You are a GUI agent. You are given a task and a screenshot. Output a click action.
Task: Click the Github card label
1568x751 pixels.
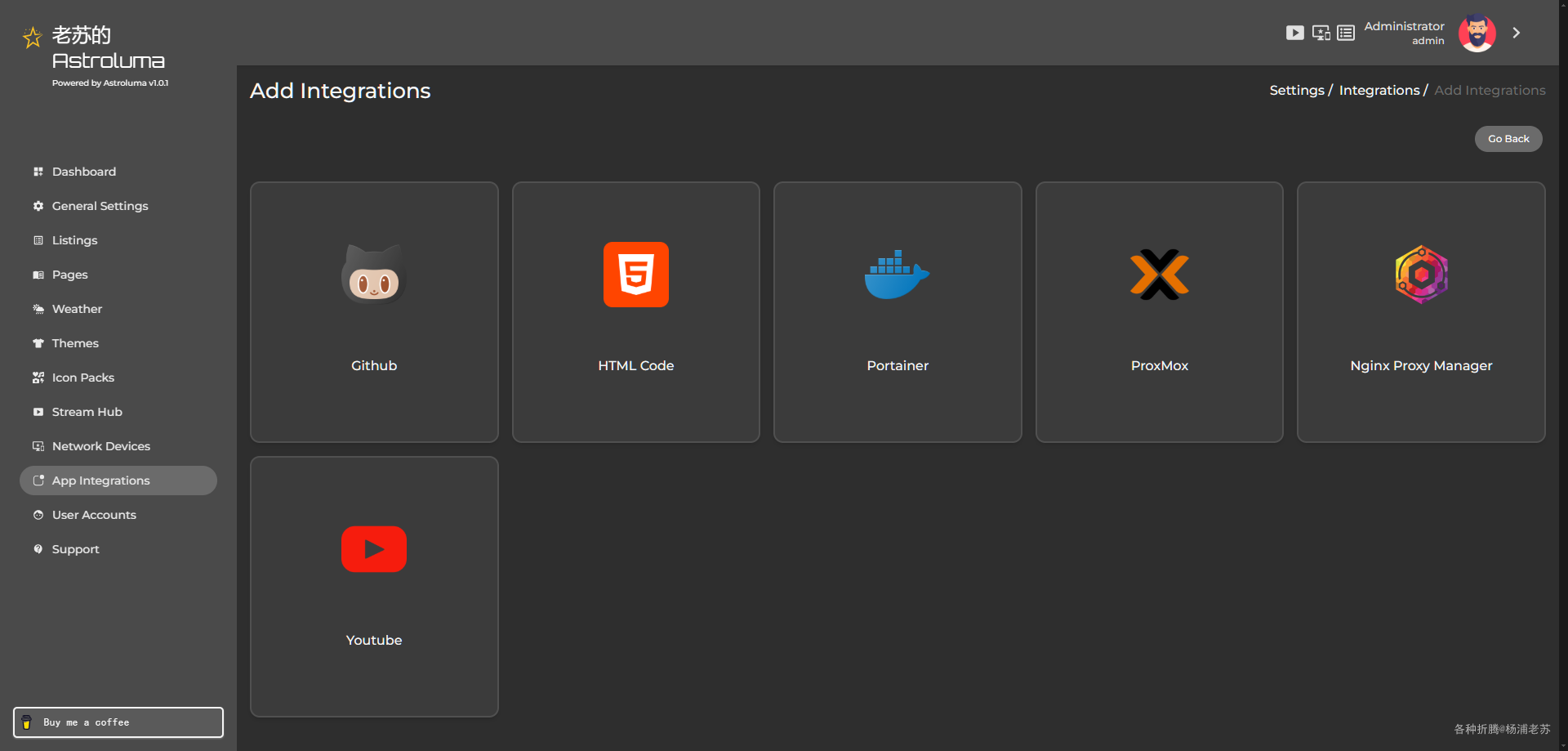click(374, 365)
